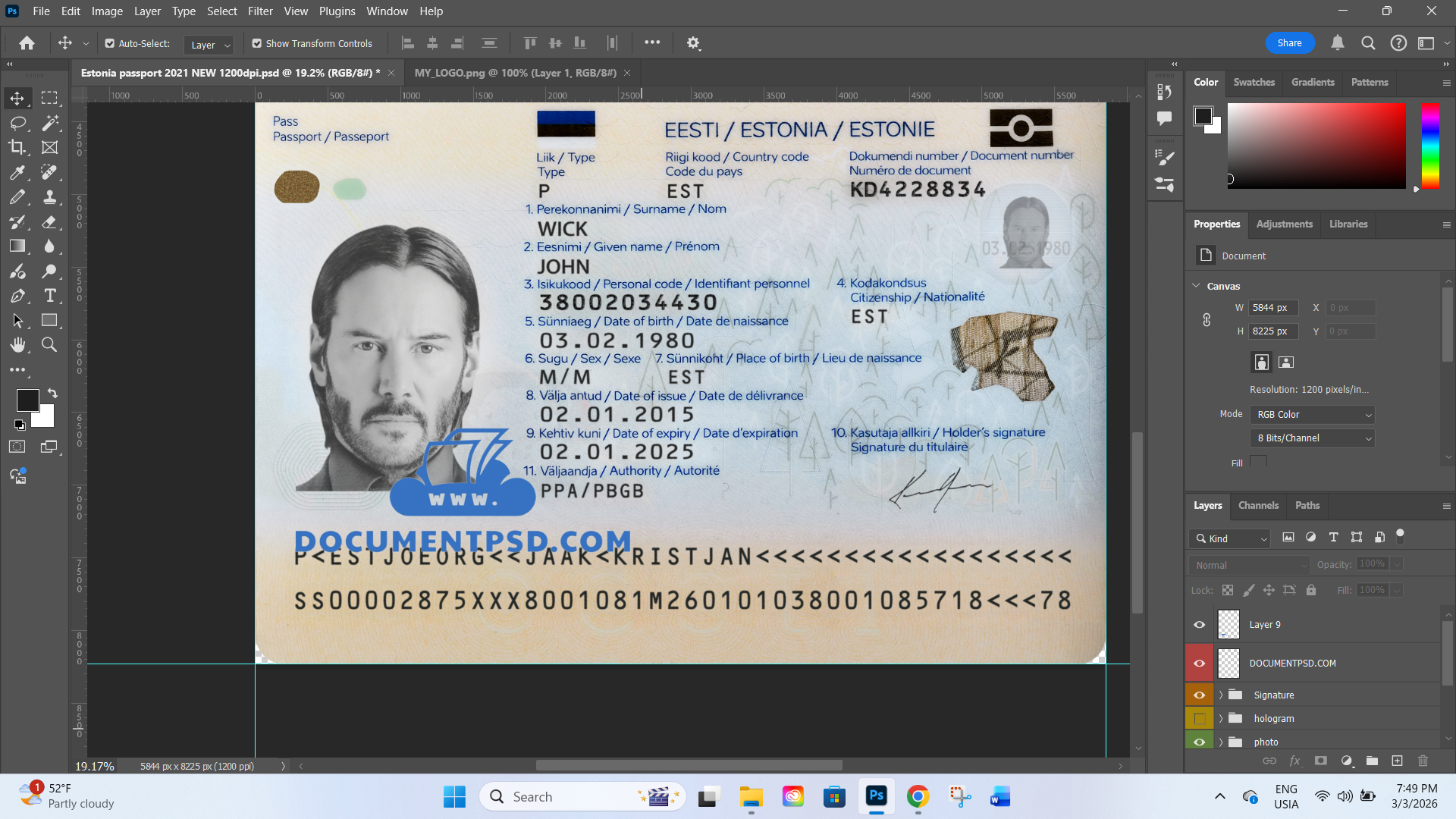Select the Zoom tool in toolbar
This screenshot has width=1456, height=819.
49,345
